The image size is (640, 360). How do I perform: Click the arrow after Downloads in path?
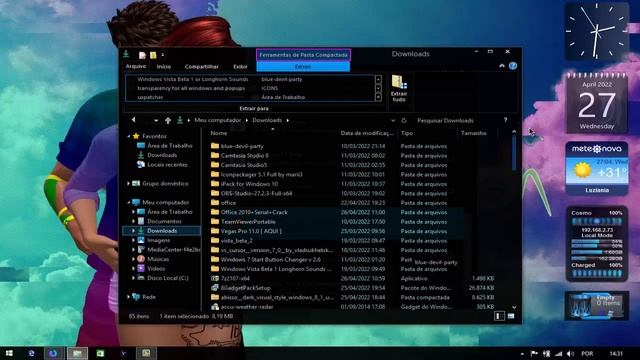click(288, 120)
